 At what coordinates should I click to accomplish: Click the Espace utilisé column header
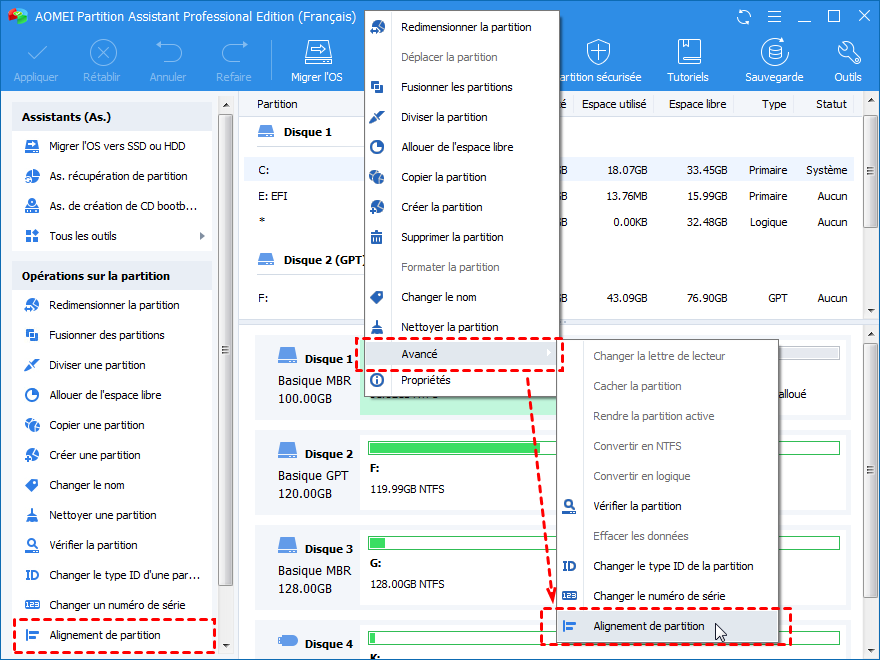(x=614, y=104)
